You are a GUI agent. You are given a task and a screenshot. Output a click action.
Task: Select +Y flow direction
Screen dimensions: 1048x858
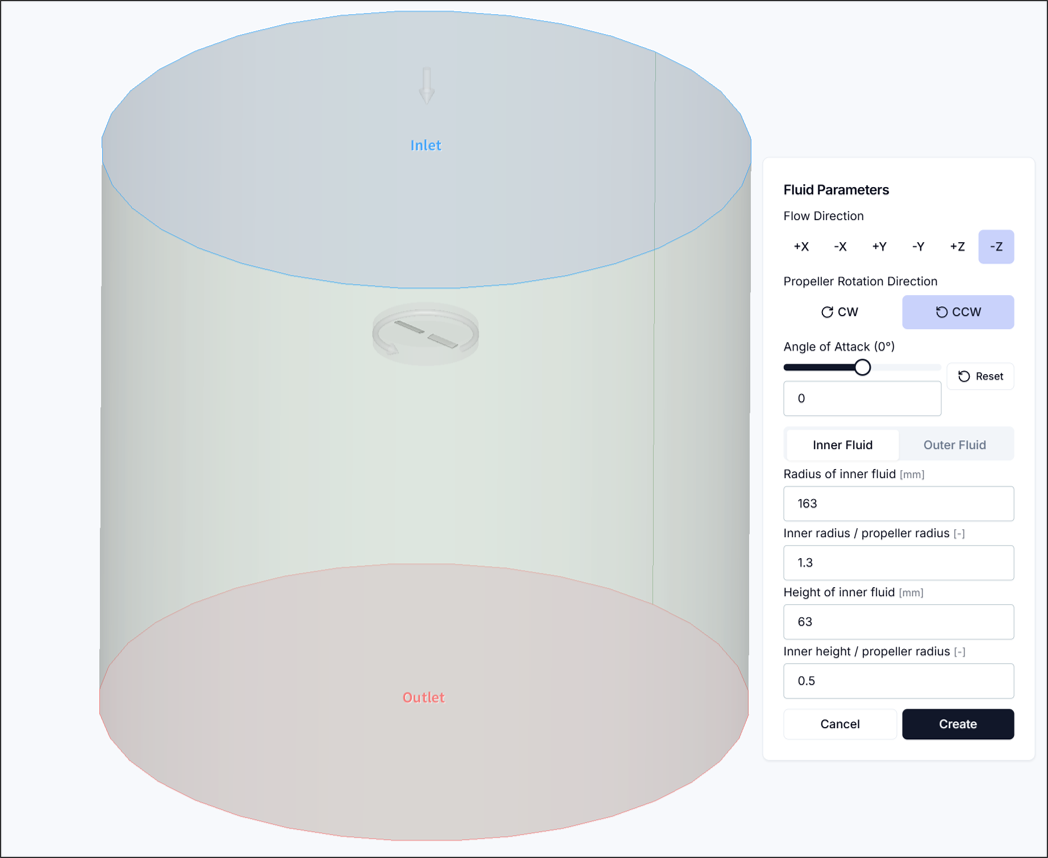879,247
